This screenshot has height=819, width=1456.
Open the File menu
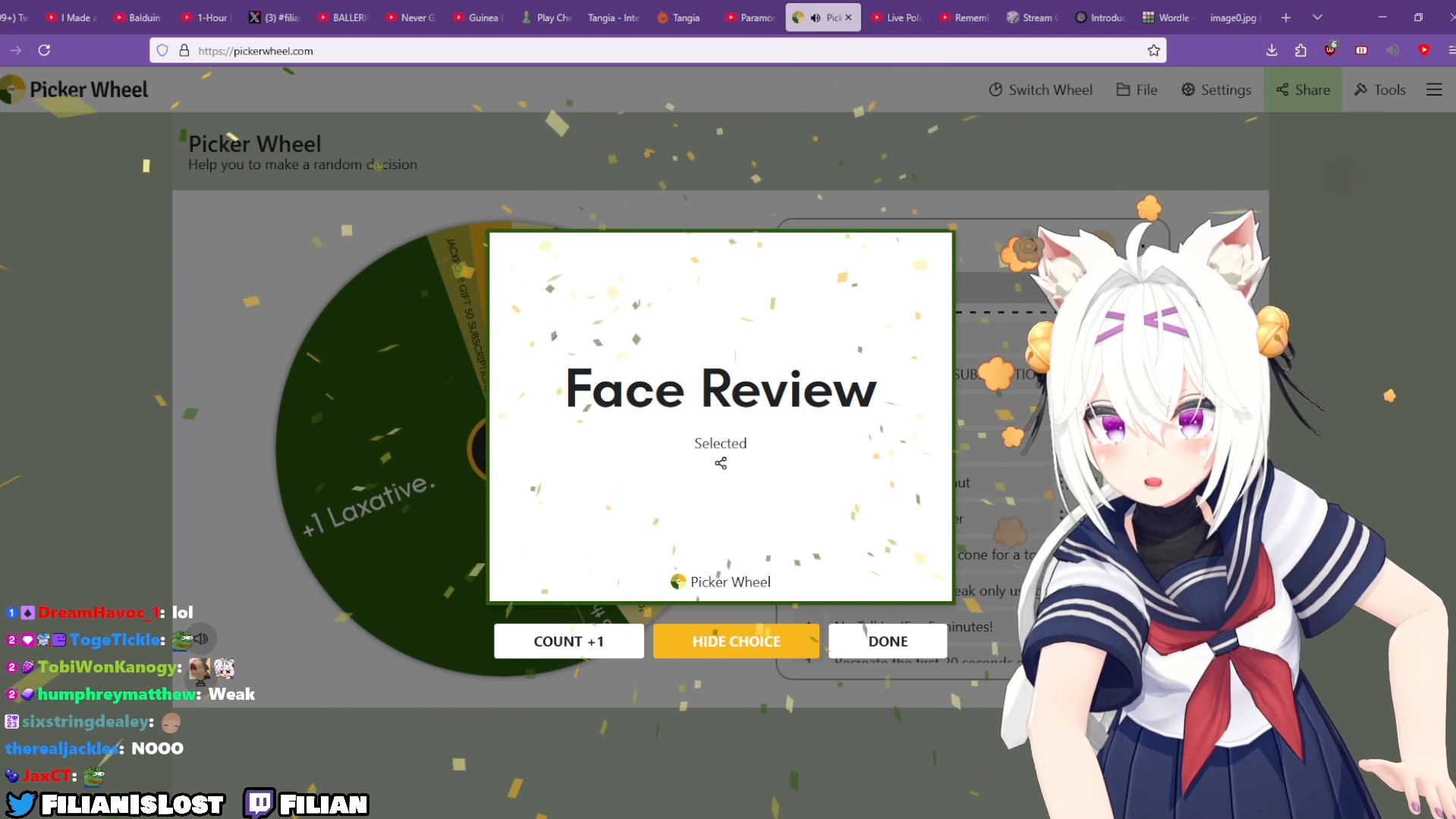click(x=1137, y=90)
